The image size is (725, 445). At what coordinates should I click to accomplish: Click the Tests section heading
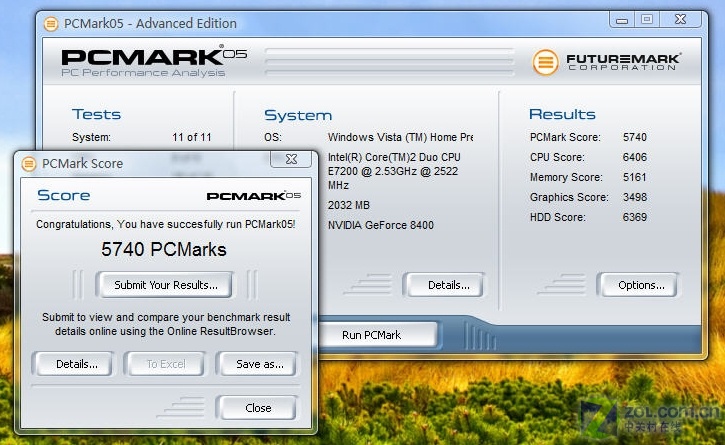pos(96,114)
